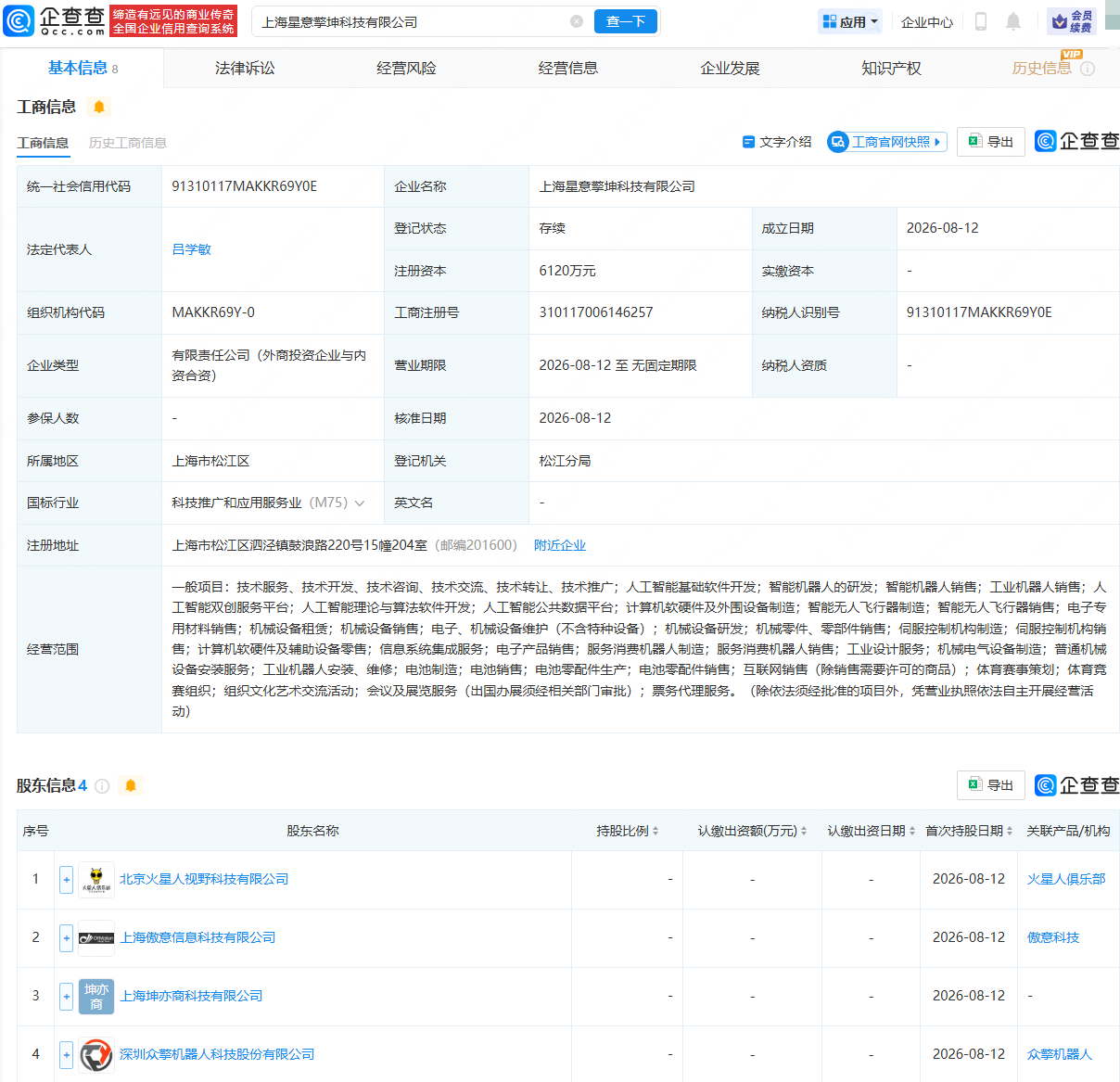This screenshot has height=1082, width=1120.
Task: Switch to 经营风险 tab
Action: 406,69
